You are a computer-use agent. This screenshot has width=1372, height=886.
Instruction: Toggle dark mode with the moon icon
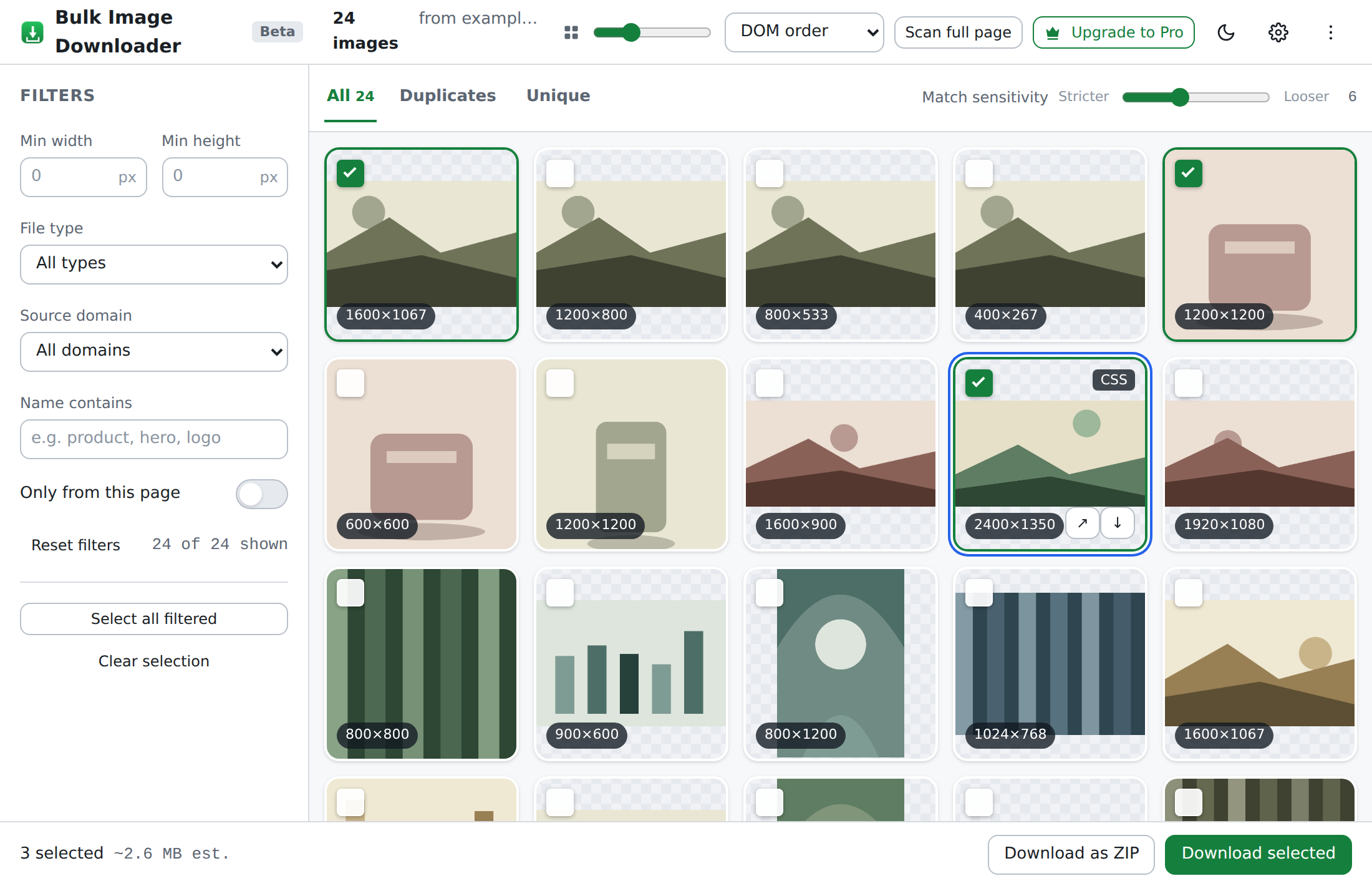(x=1226, y=32)
